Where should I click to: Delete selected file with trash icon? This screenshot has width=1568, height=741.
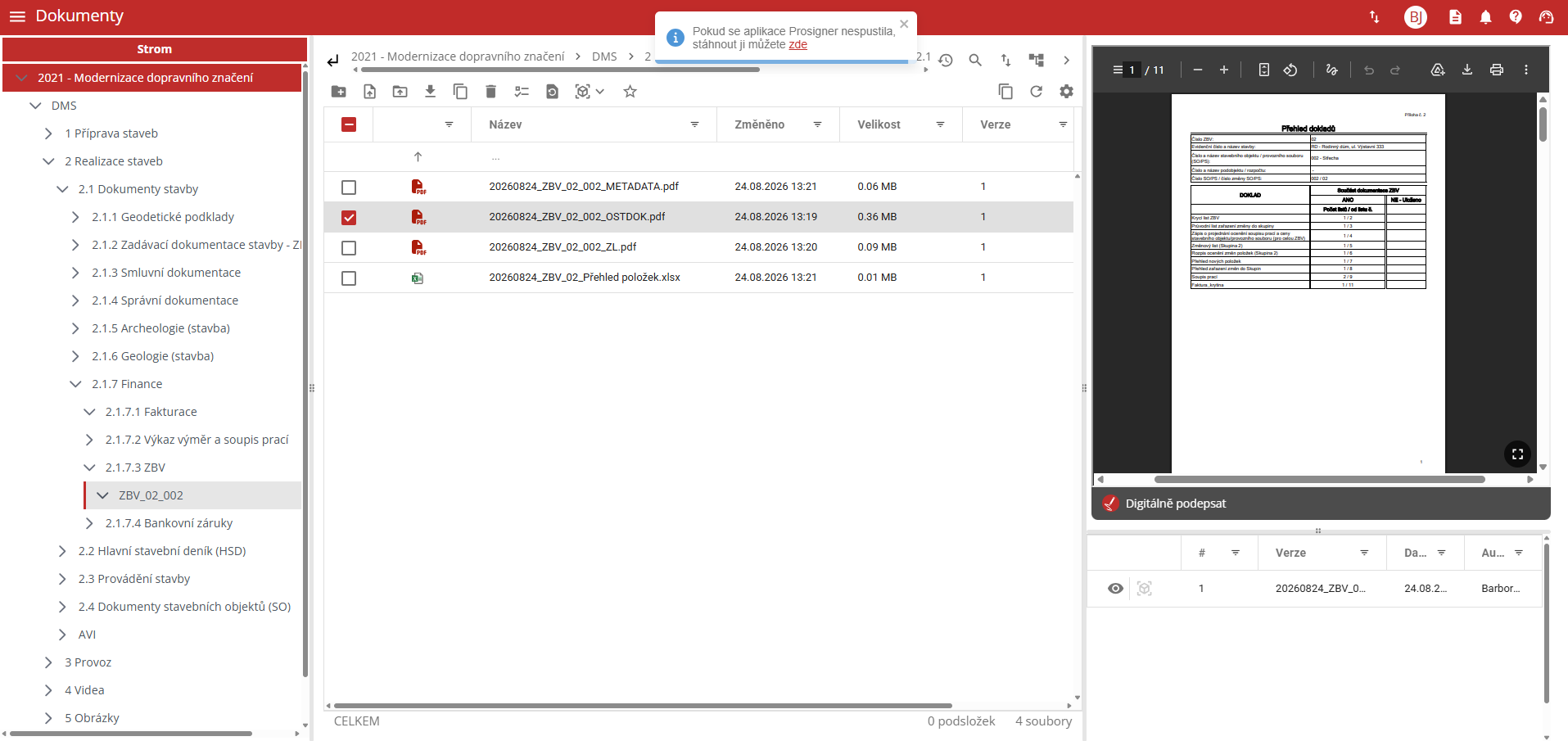pos(490,92)
